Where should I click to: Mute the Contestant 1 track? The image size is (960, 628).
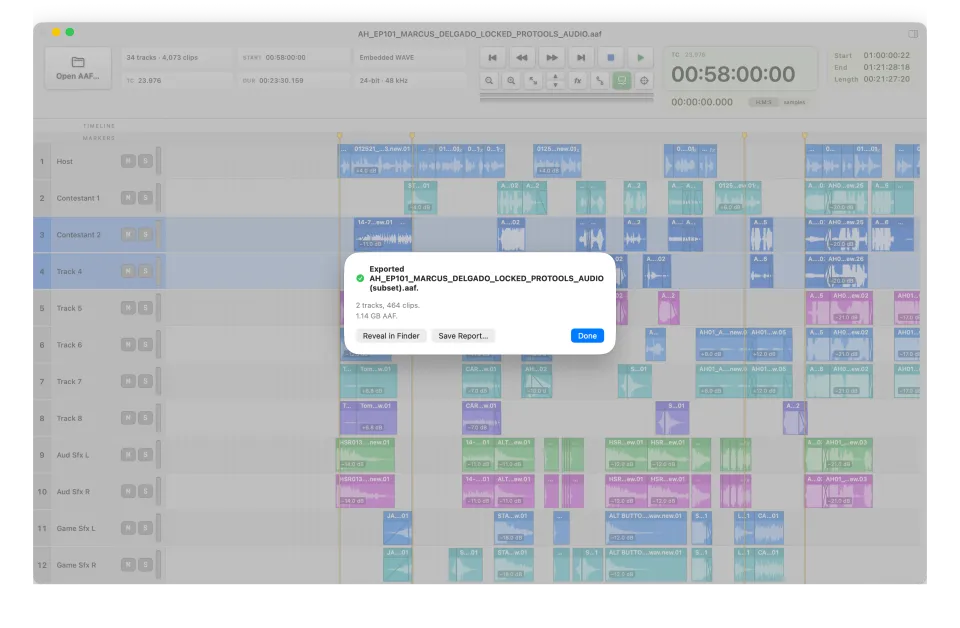tap(128, 198)
